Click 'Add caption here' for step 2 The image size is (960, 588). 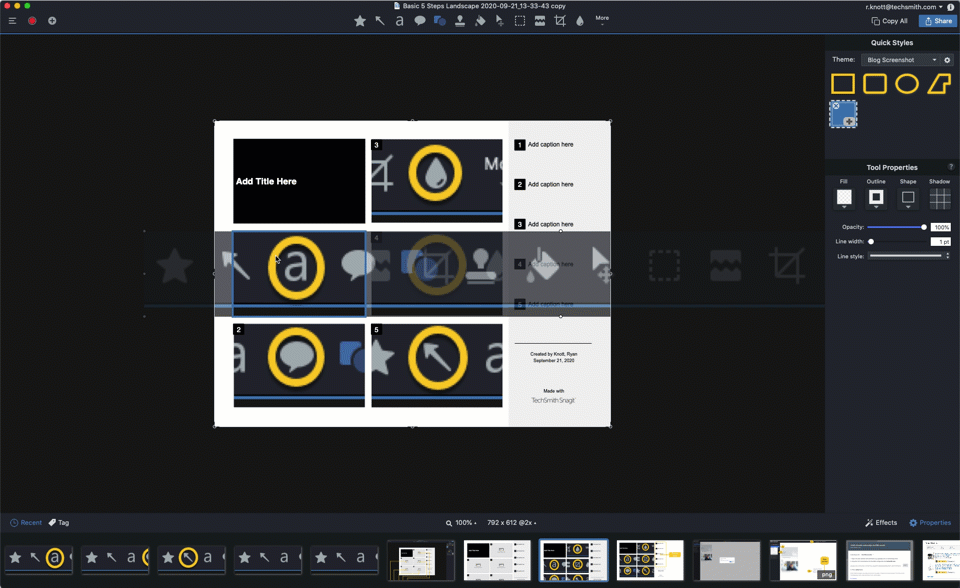pyautogui.click(x=550, y=184)
